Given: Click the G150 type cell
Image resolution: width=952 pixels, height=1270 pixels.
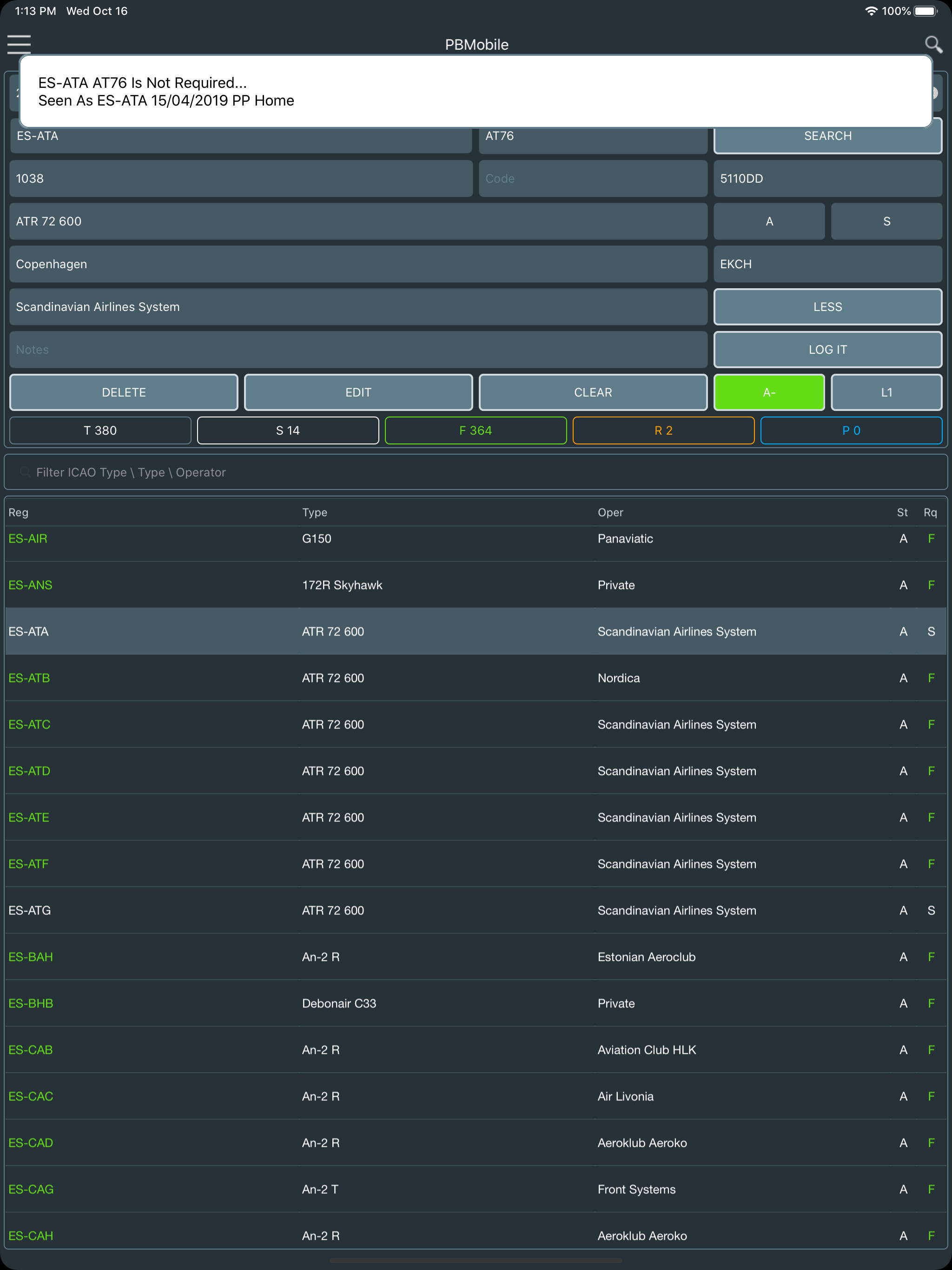Looking at the screenshot, I should 317,539.
